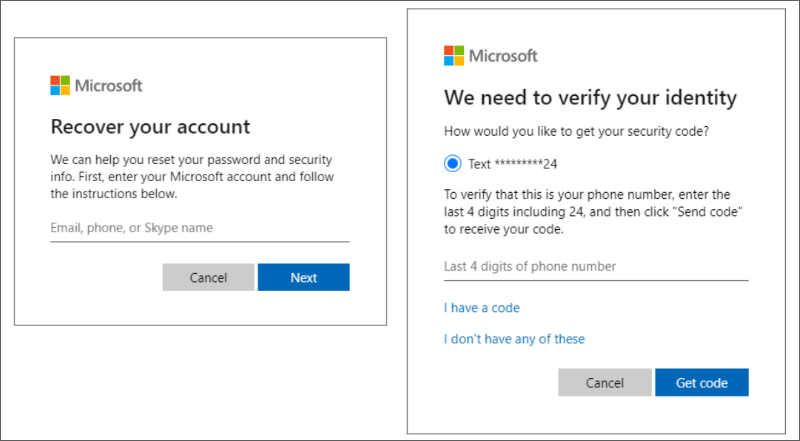Click 'How would you like to get your security code?' text
The height and width of the screenshot is (441, 800).
click(x=577, y=132)
